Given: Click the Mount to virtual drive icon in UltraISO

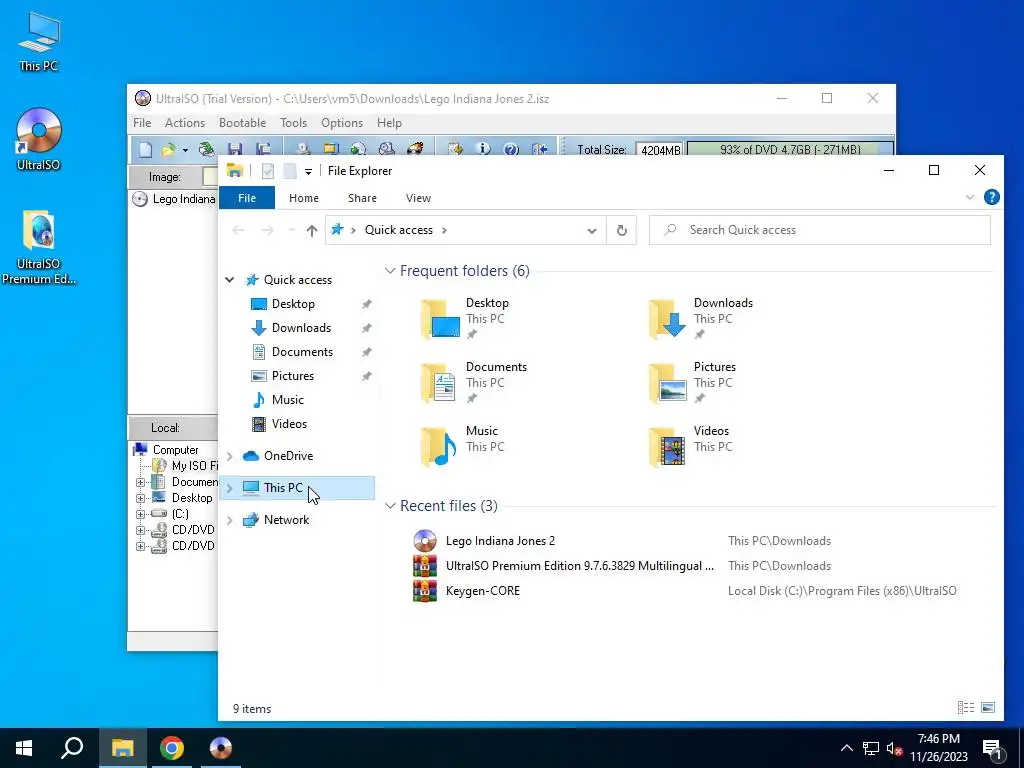Looking at the screenshot, I should 387,150.
